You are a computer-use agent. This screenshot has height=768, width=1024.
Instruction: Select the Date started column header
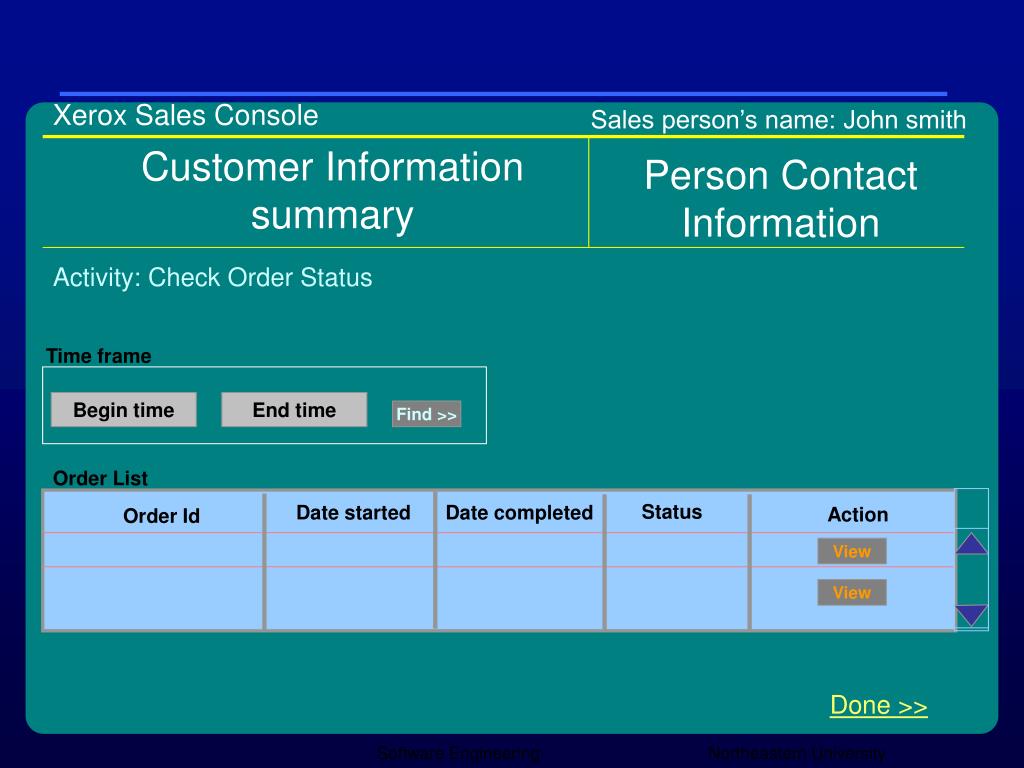353,513
